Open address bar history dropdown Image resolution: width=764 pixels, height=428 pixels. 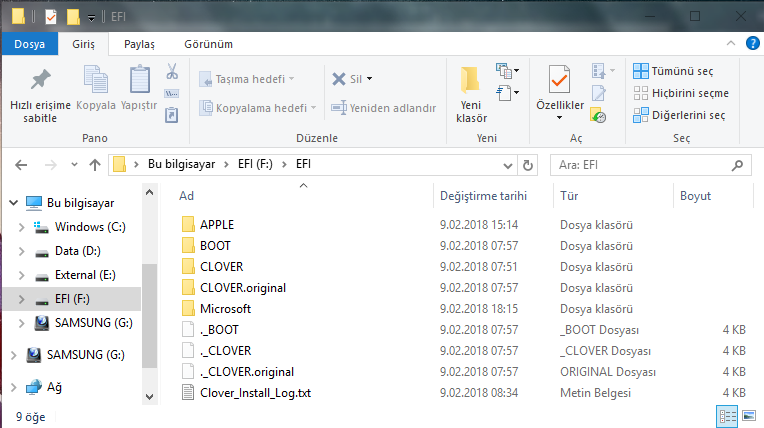point(508,166)
